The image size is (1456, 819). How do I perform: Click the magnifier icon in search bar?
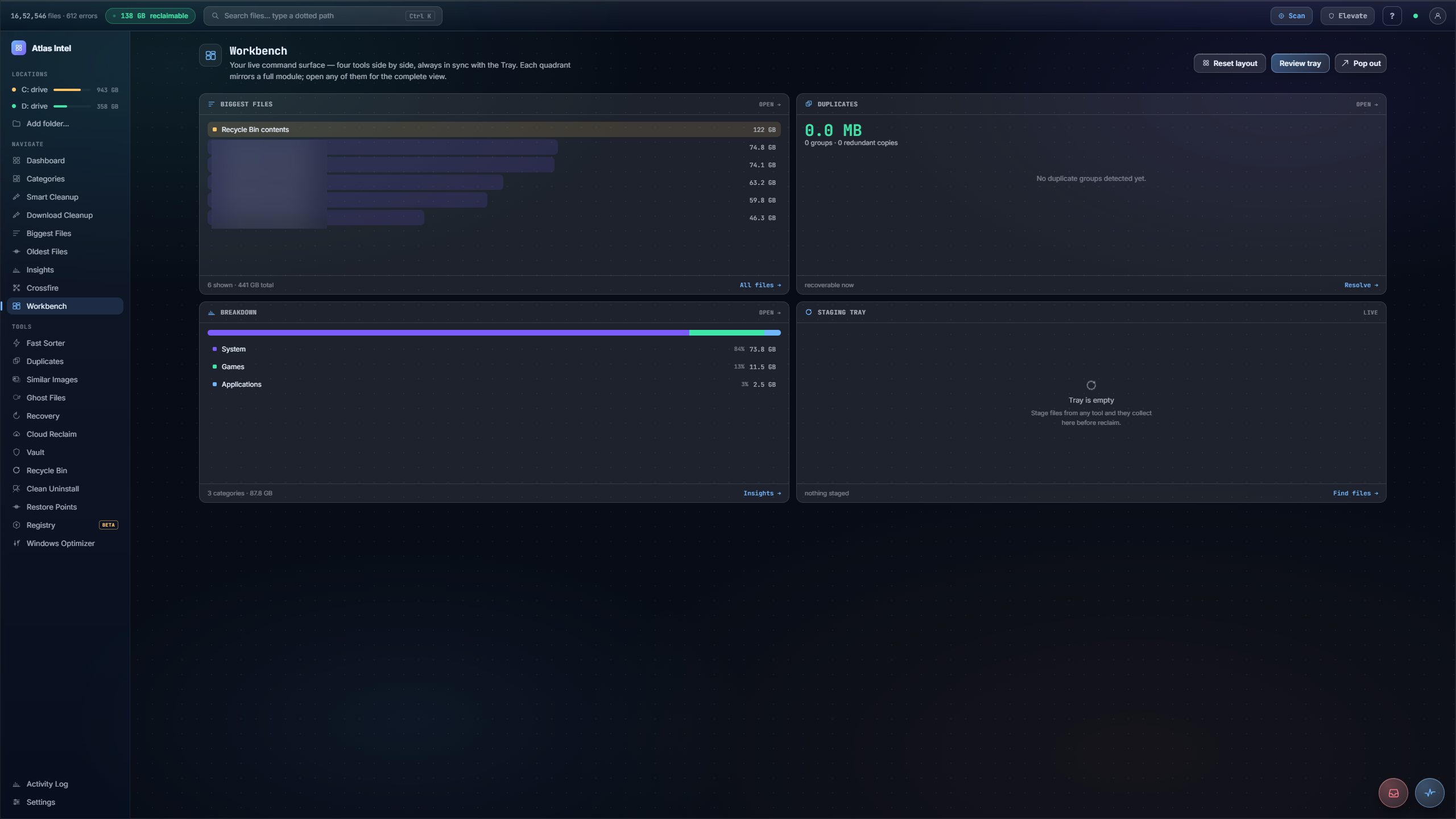(x=216, y=16)
